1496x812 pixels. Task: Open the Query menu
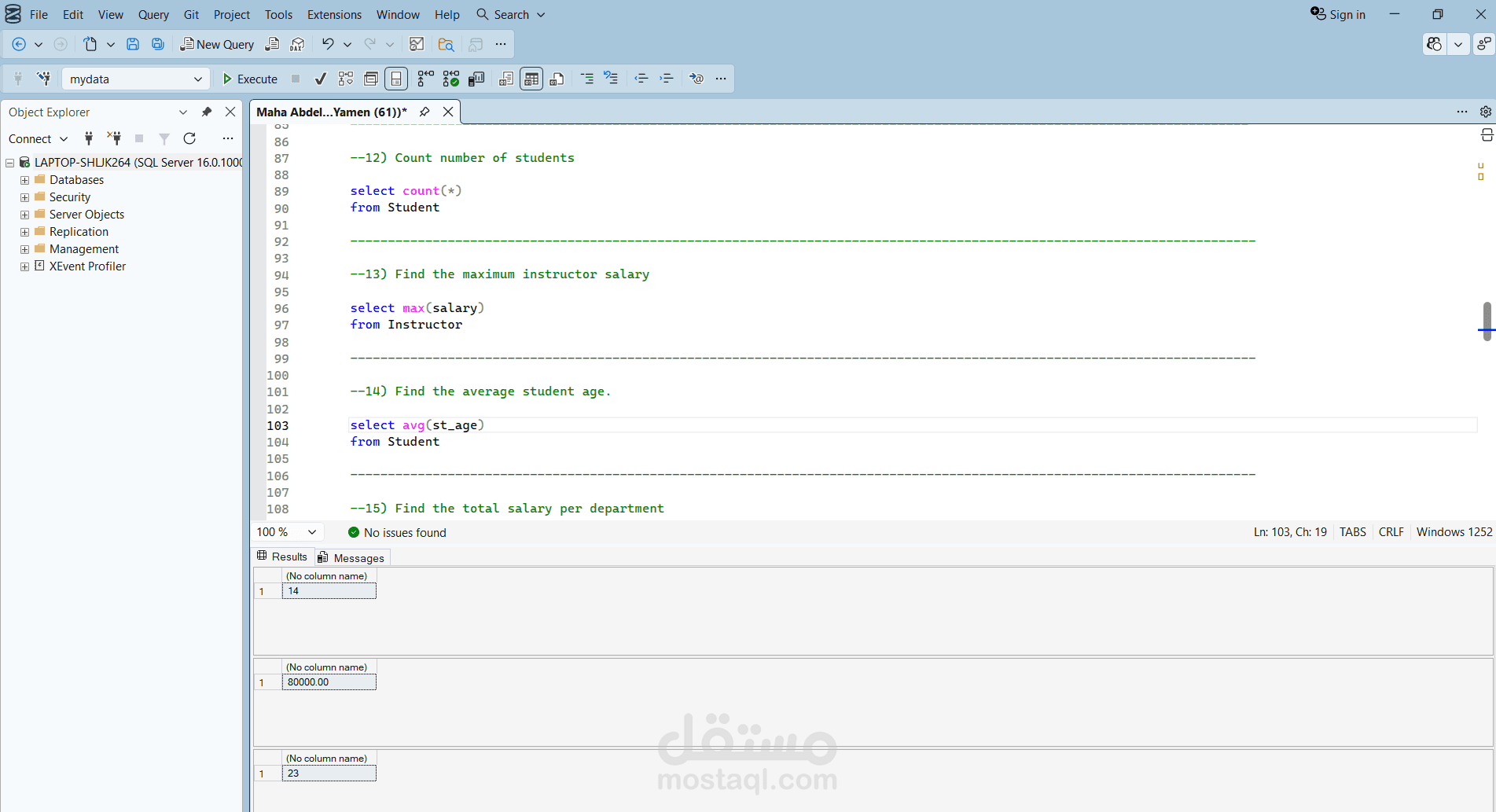pyautogui.click(x=153, y=14)
